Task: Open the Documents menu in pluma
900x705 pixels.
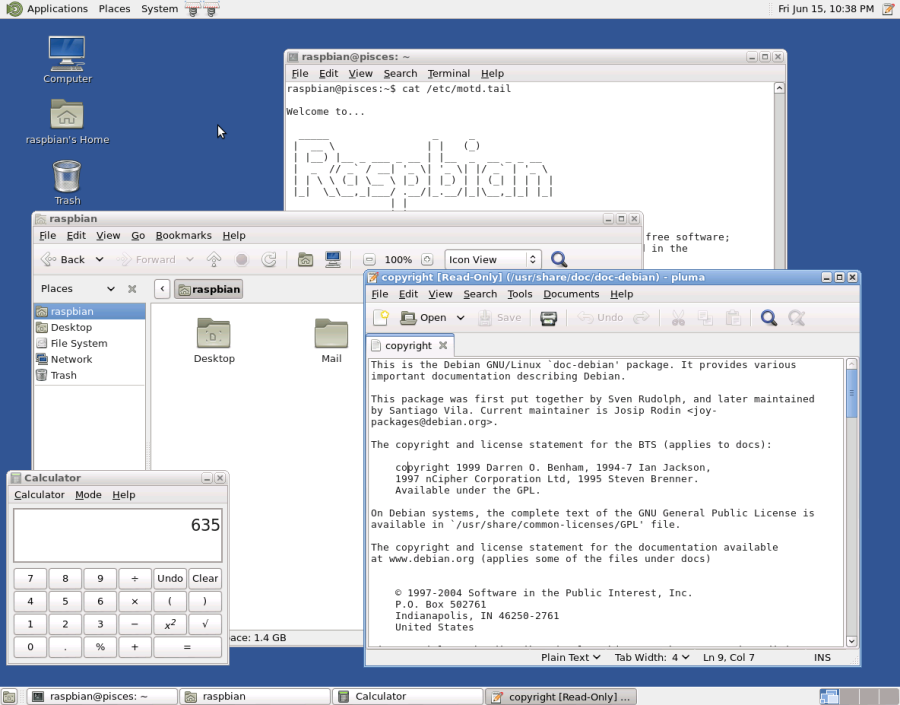Action: click(x=571, y=294)
